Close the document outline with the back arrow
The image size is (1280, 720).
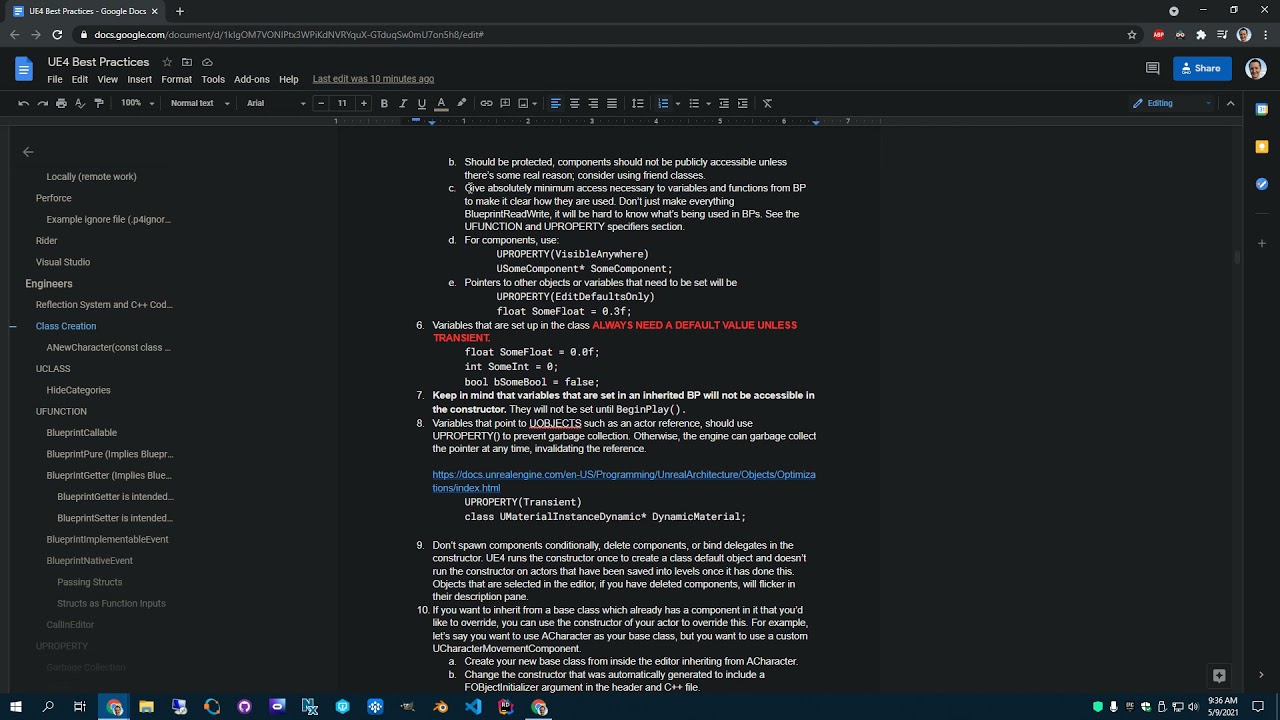pos(28,152)
